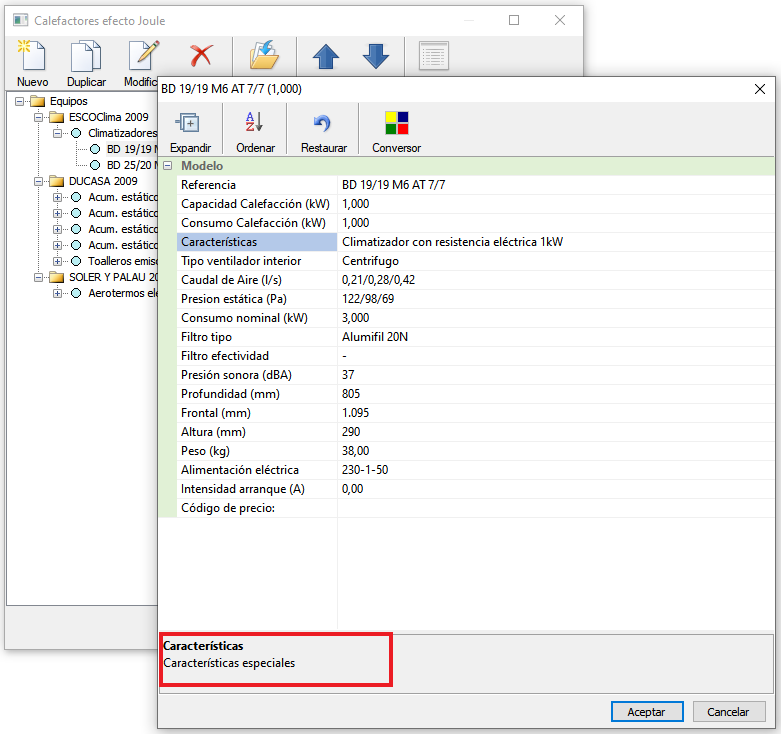Click the list view icon in toolbar
This screenshot has height=734, width=781.
pyautogui.click(x=434, y=56)
